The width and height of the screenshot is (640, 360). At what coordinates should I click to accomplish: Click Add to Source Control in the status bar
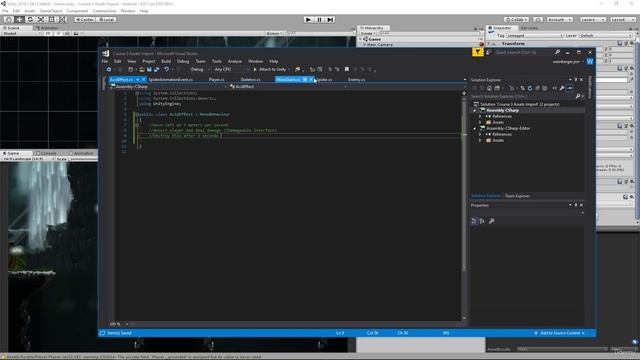click(x=560, y=333)
